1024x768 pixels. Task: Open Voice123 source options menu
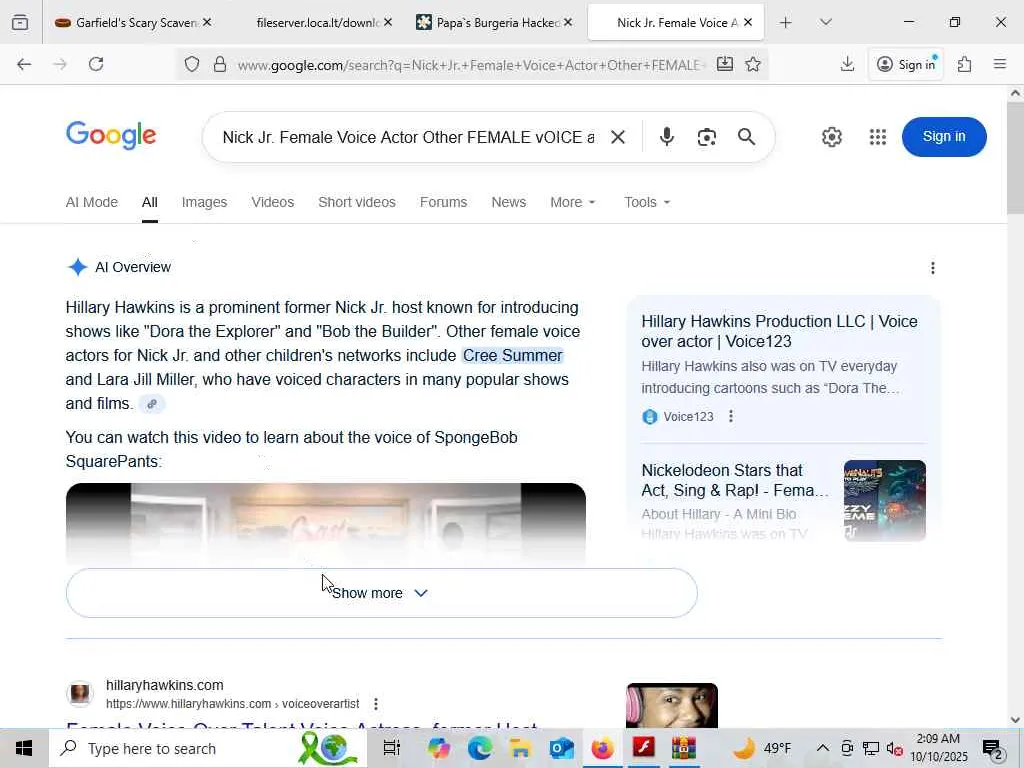point(731,417)
